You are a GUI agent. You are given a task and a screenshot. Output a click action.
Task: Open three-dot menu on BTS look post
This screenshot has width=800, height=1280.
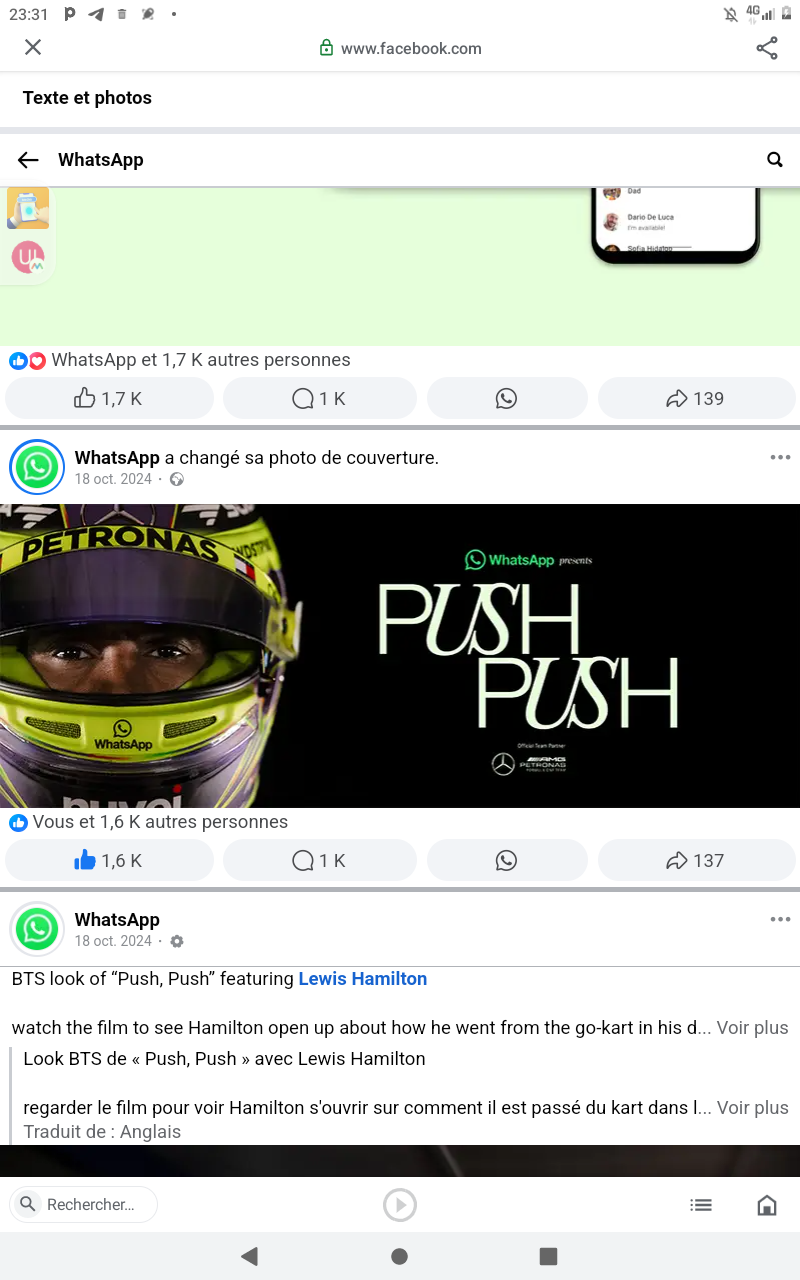[780, 920]
